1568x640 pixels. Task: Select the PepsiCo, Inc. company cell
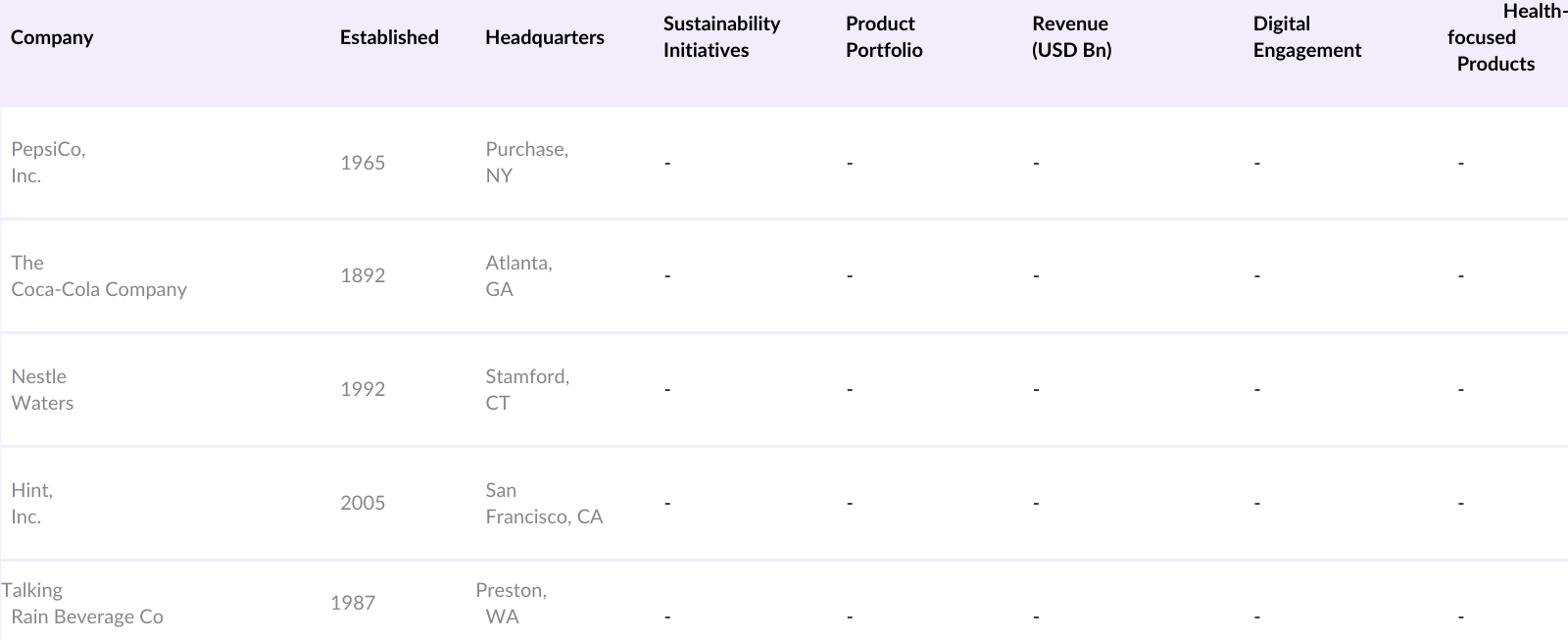click(48, 163)
